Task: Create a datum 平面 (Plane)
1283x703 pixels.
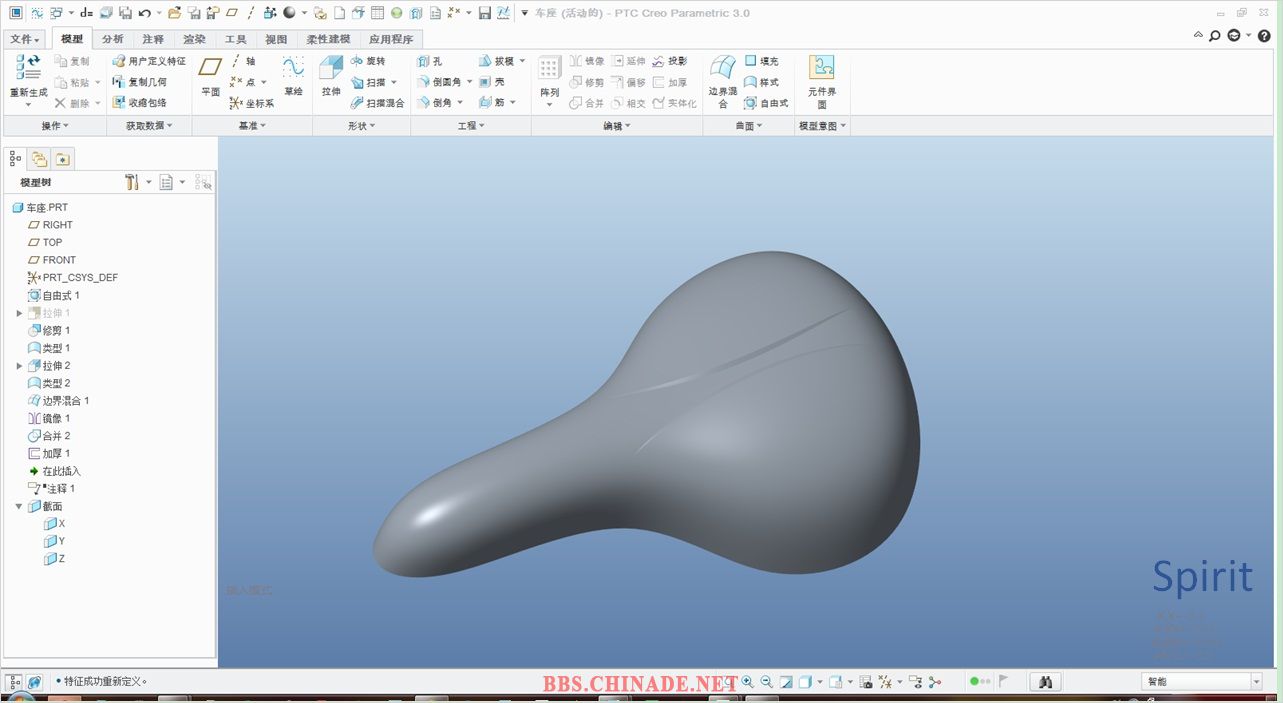Action: coord(210,76)
